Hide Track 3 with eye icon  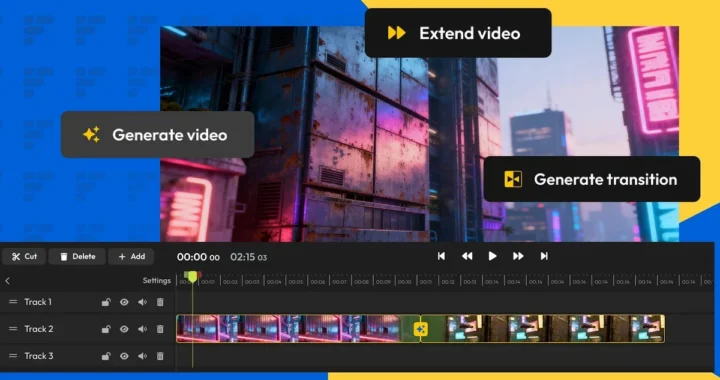click(x=124, y=356)
